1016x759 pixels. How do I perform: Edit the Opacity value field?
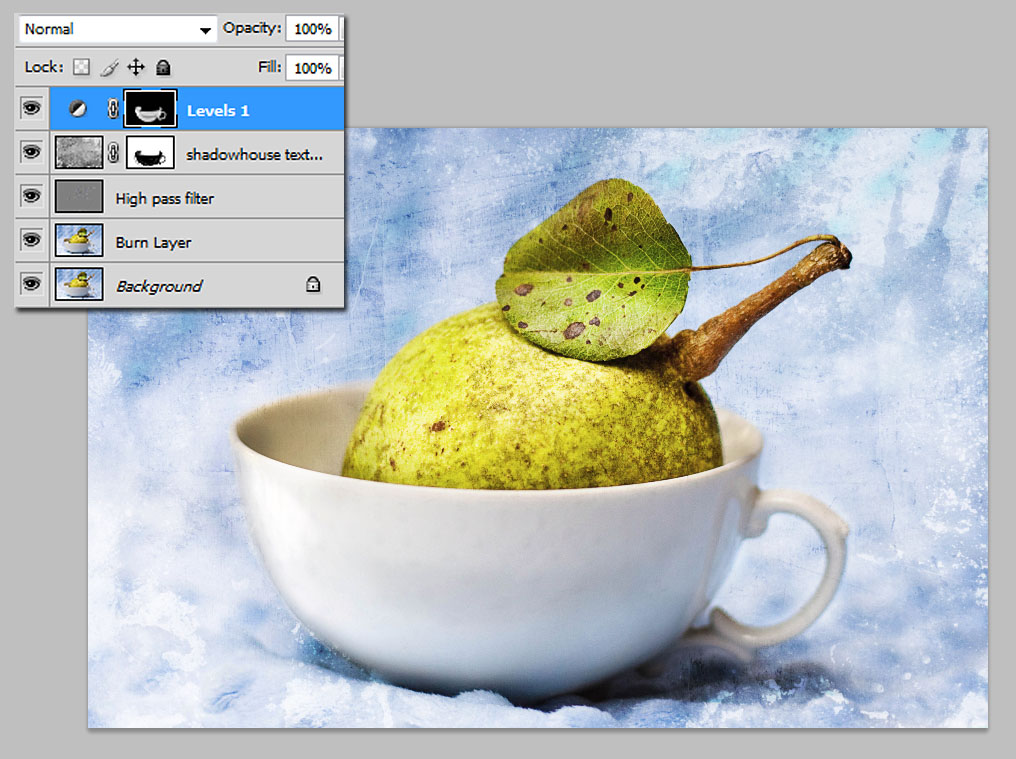pyautogui.click(x=312, y=29)
